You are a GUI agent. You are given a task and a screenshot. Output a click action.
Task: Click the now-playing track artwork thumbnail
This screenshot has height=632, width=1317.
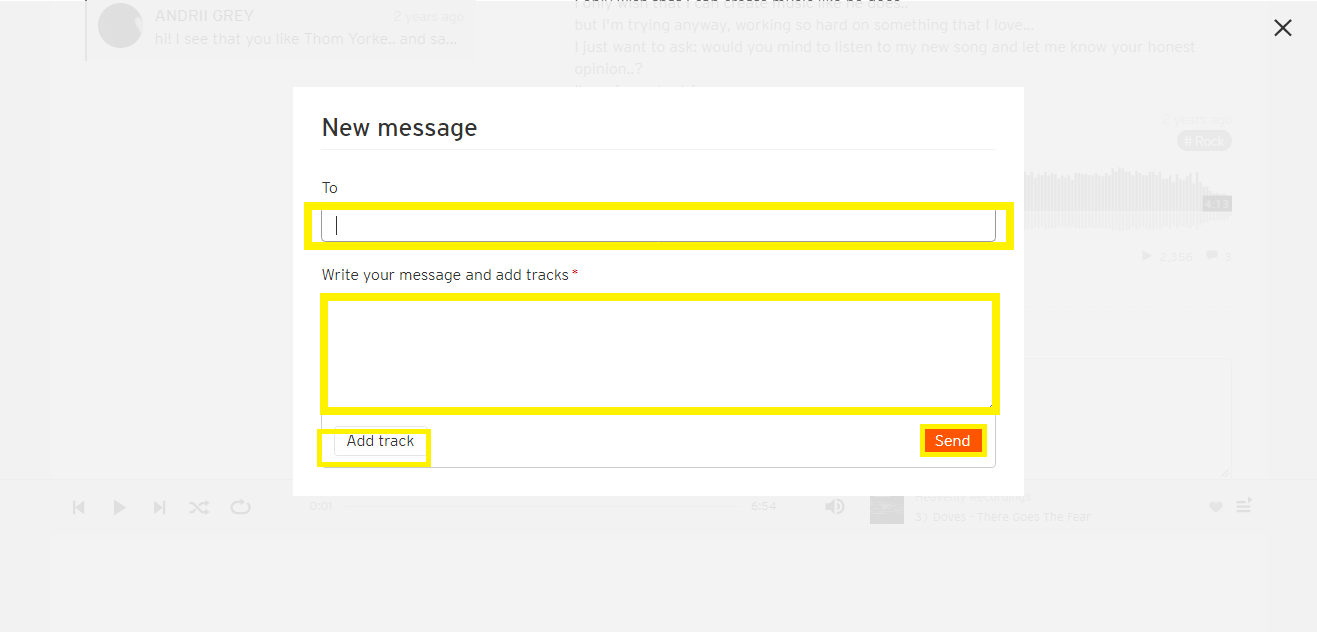click(887, 508)
